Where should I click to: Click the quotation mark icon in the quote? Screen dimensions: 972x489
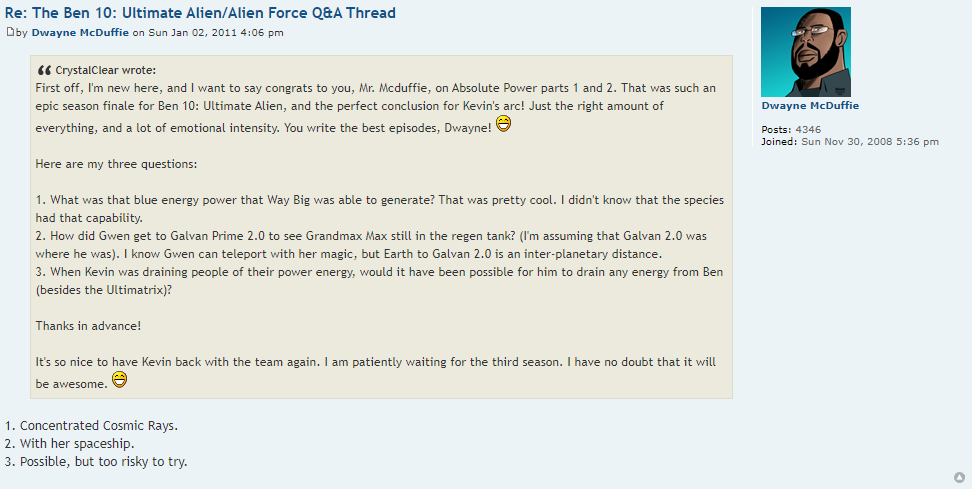(x=44, y=70)
